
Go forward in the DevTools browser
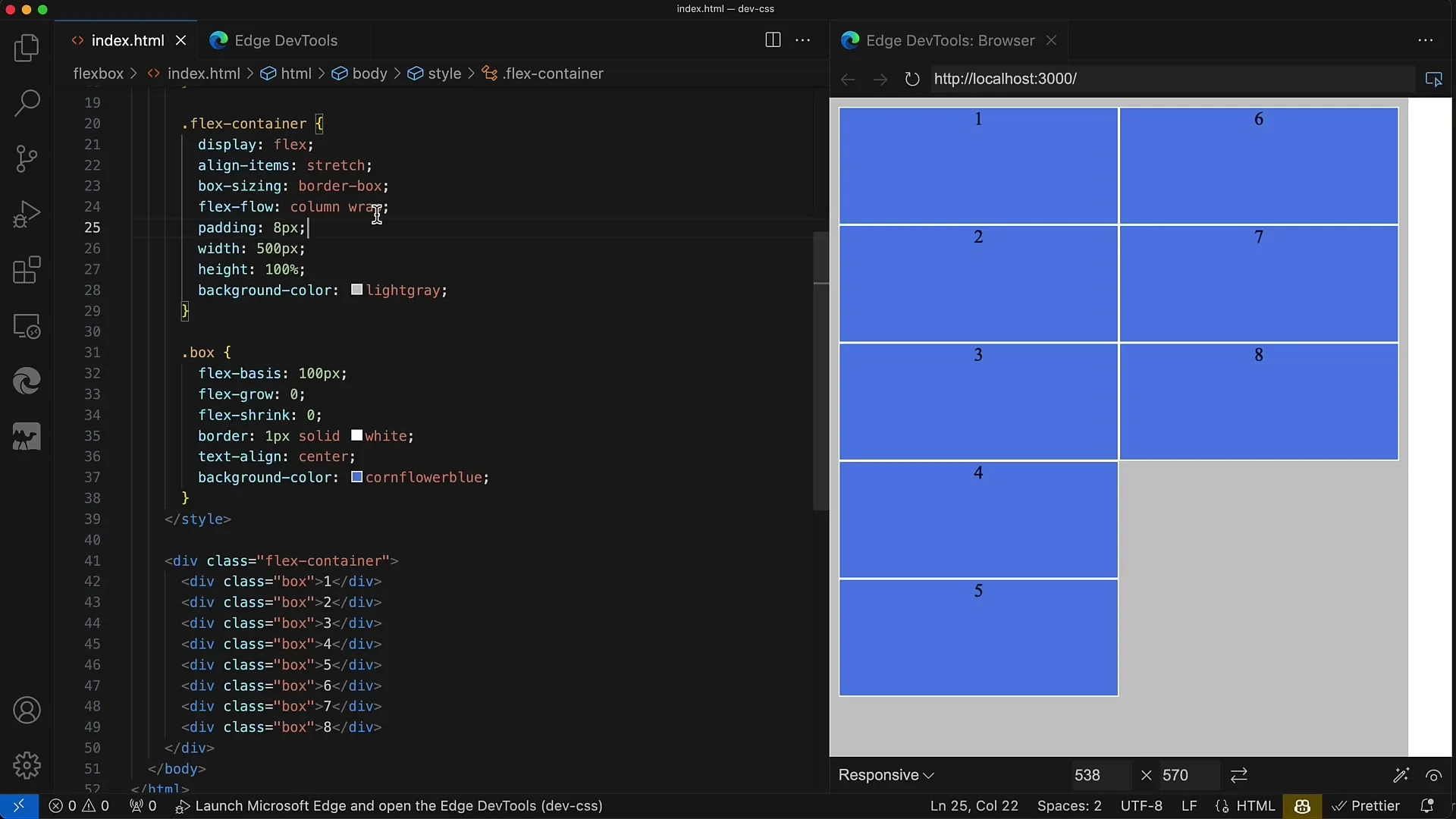[x=880, y=79]
